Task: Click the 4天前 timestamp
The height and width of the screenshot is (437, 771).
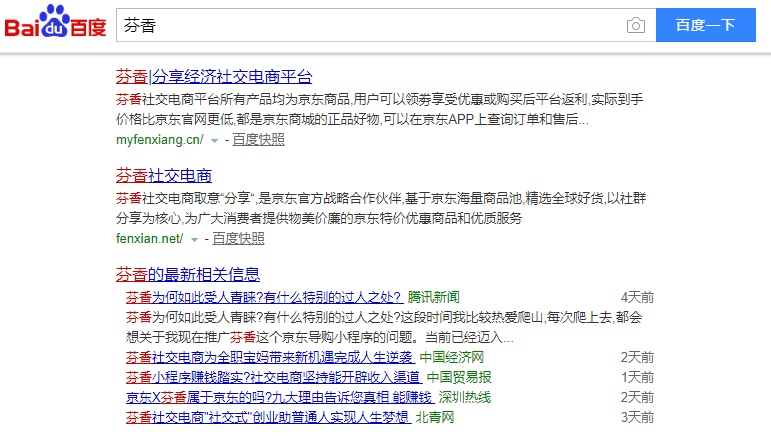Action: 637,297
